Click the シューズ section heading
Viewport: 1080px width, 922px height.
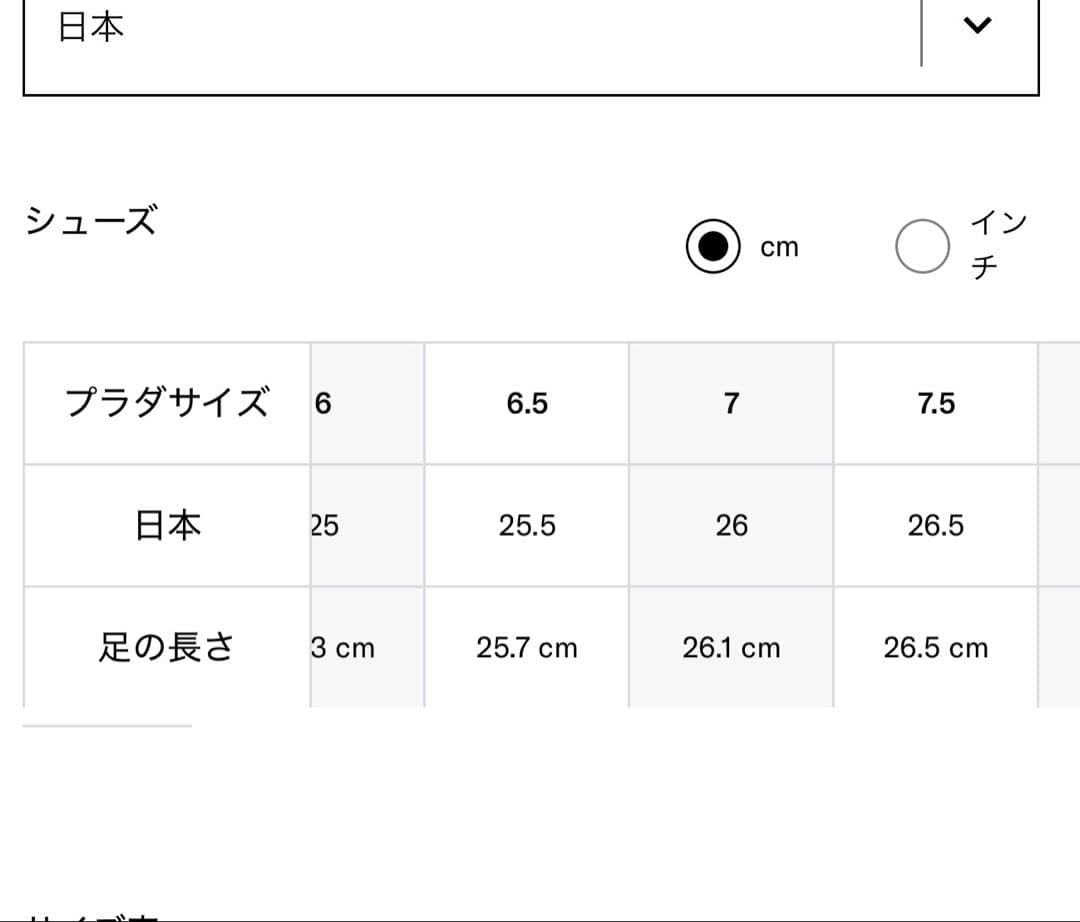[91, 220]
